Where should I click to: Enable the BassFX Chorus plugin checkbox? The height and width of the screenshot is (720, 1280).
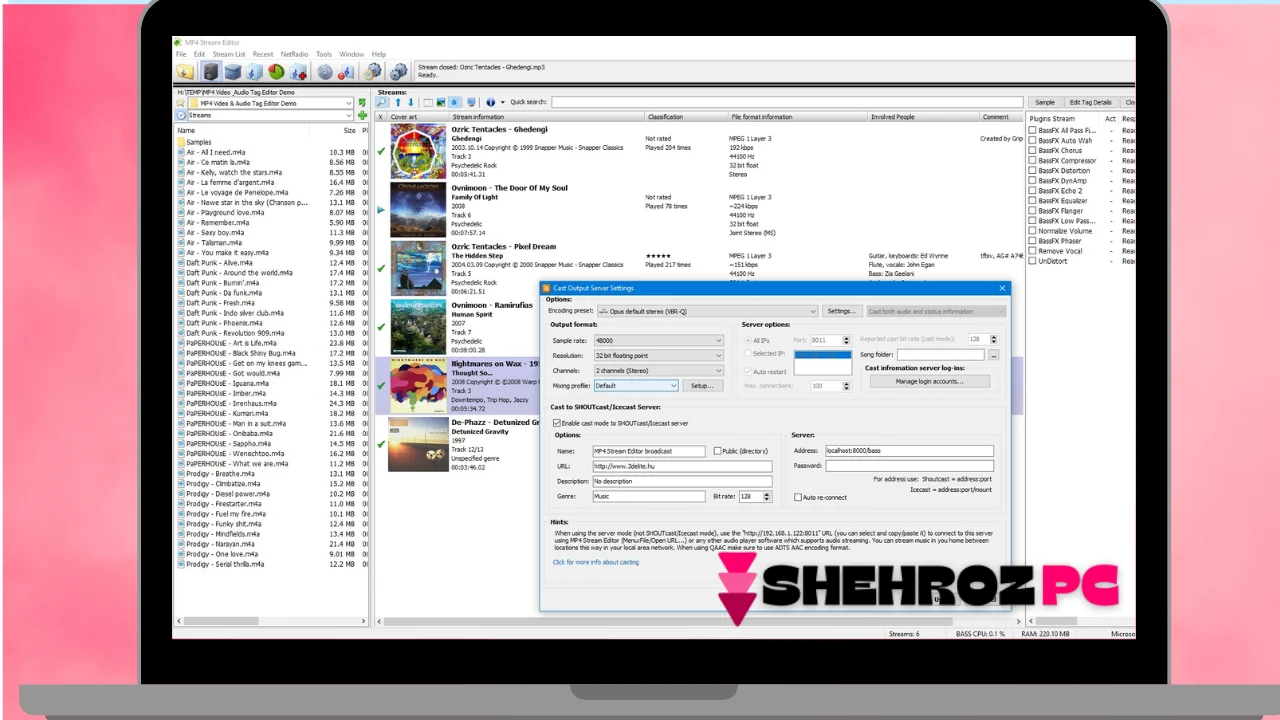[1033, 151]
